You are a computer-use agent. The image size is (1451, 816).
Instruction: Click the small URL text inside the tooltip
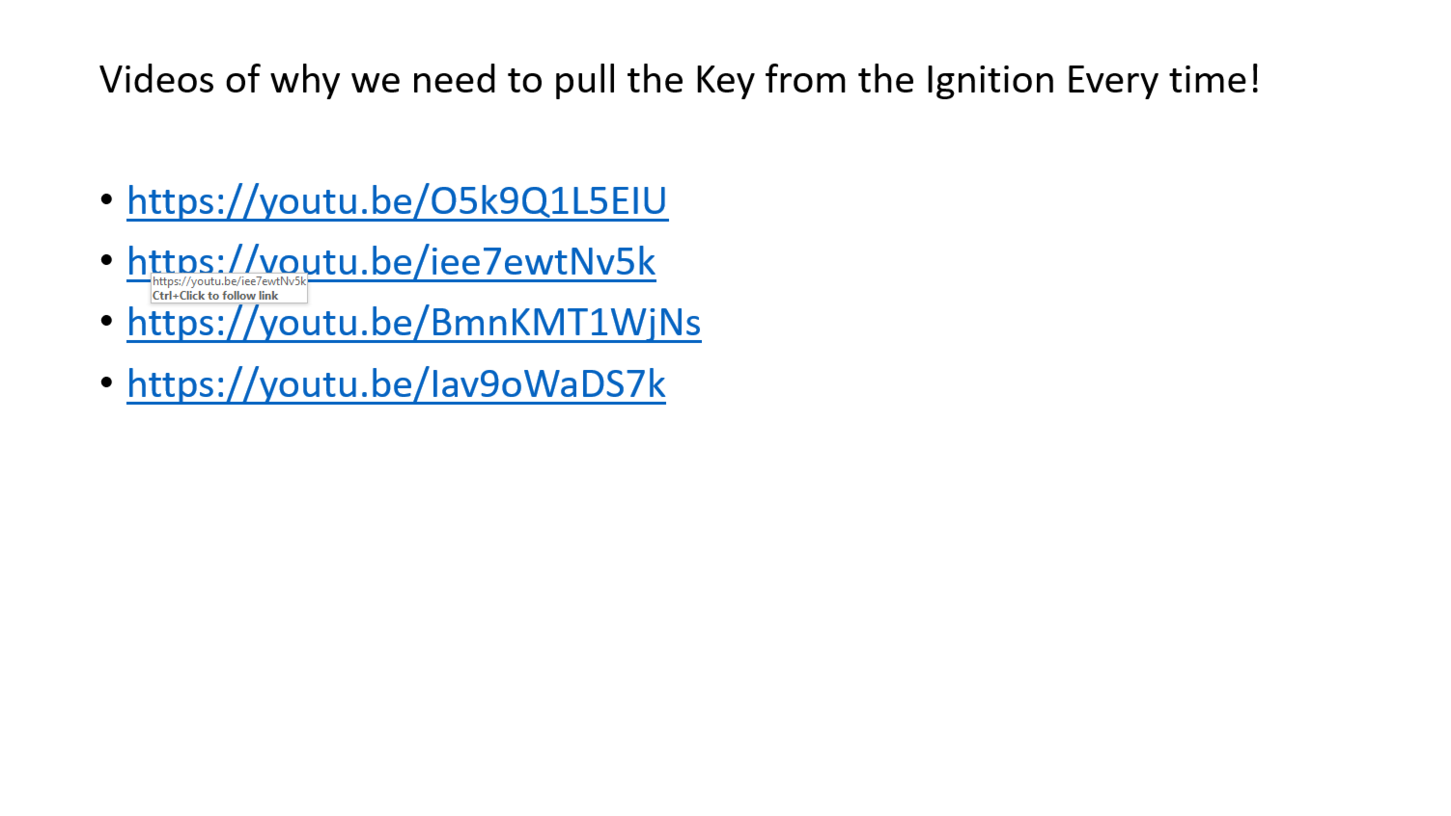(x=229, y=282)
